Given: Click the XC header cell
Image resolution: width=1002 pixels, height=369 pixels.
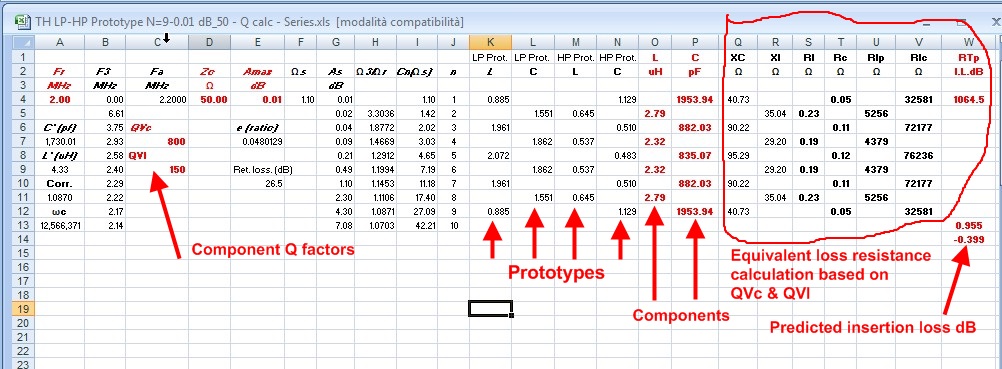Looking at the screenshot, I should coord(738,58).
